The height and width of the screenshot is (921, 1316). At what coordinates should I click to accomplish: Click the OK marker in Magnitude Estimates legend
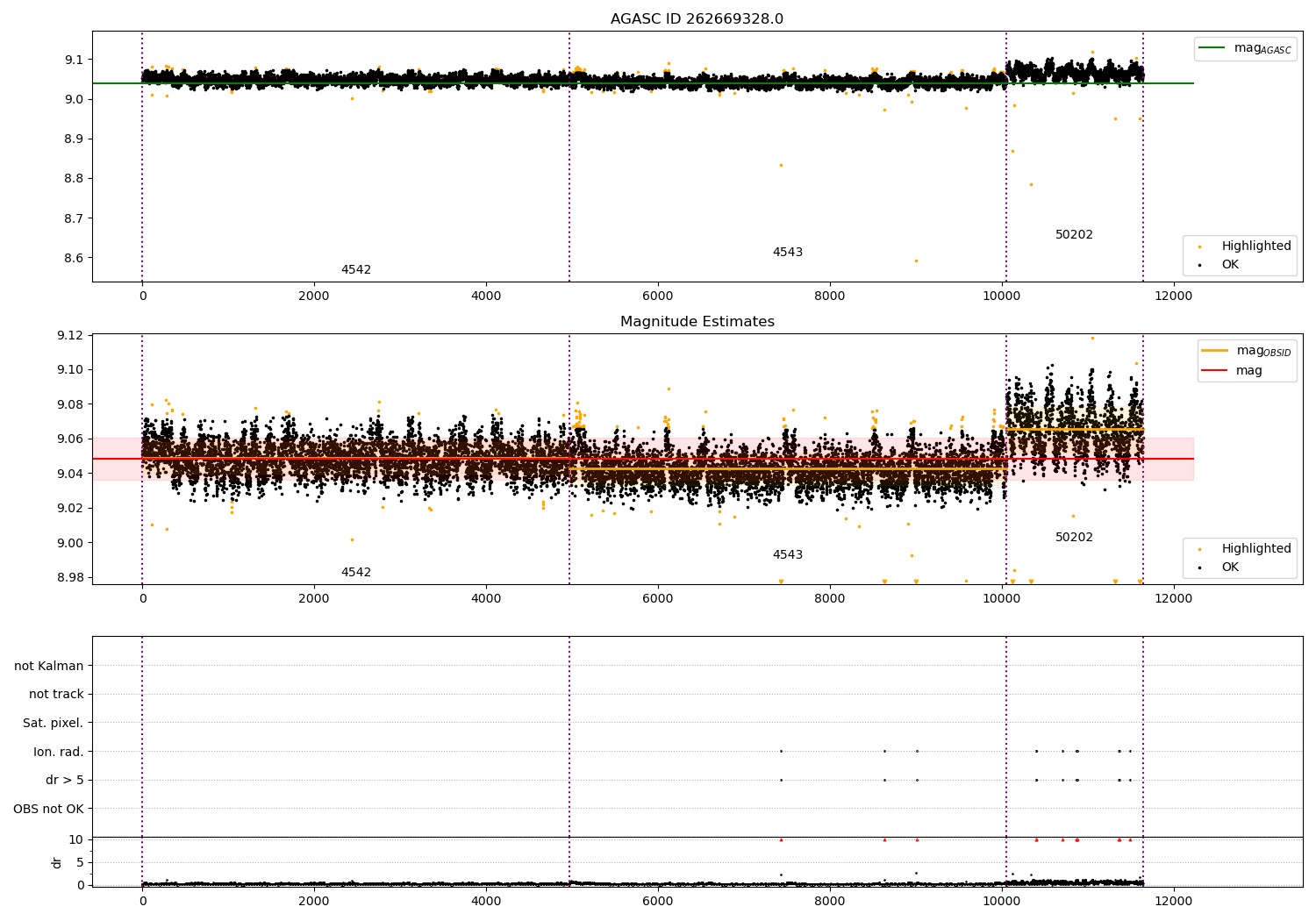pos(1200,568)
